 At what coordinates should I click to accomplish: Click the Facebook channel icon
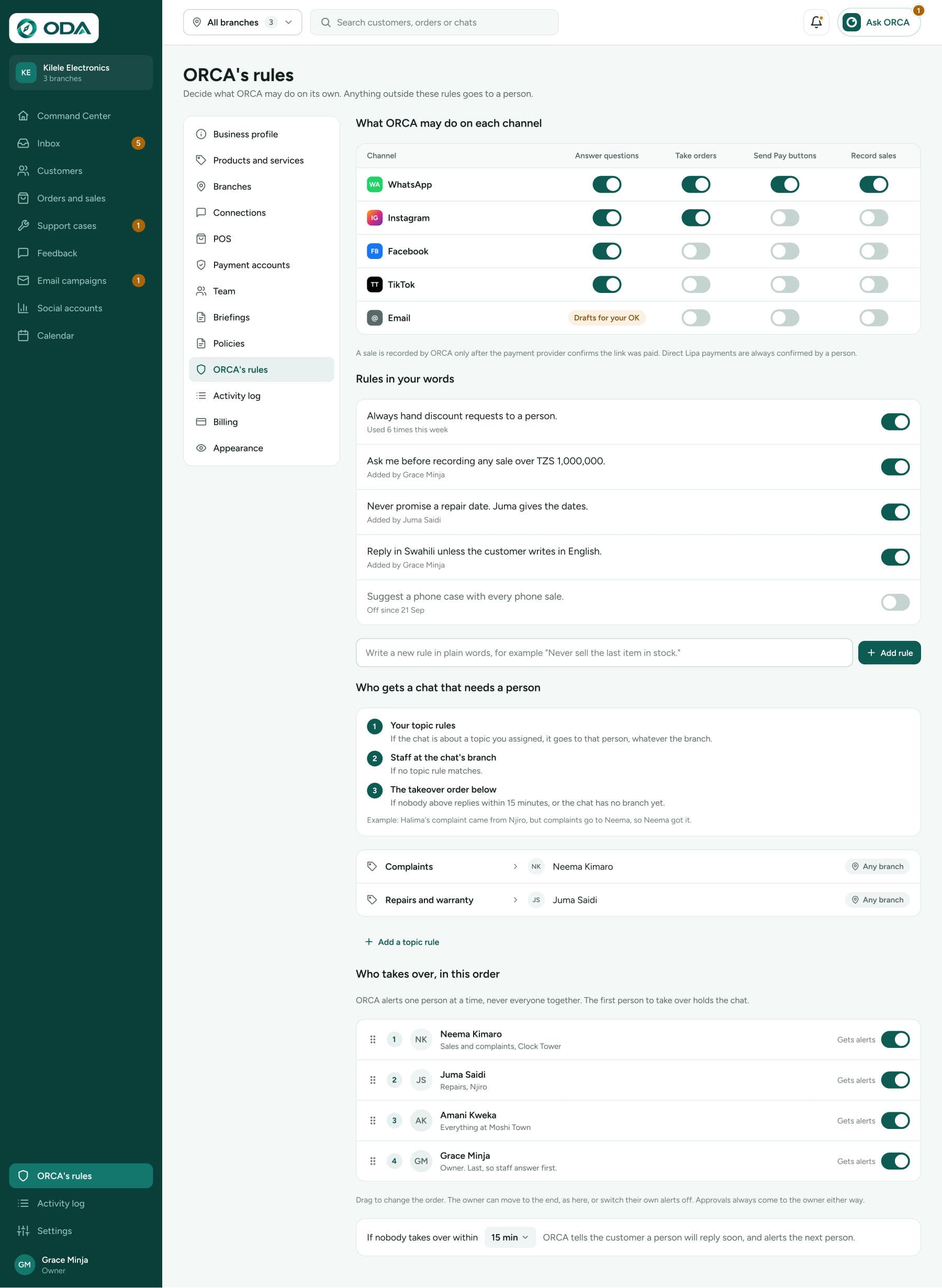375,251
